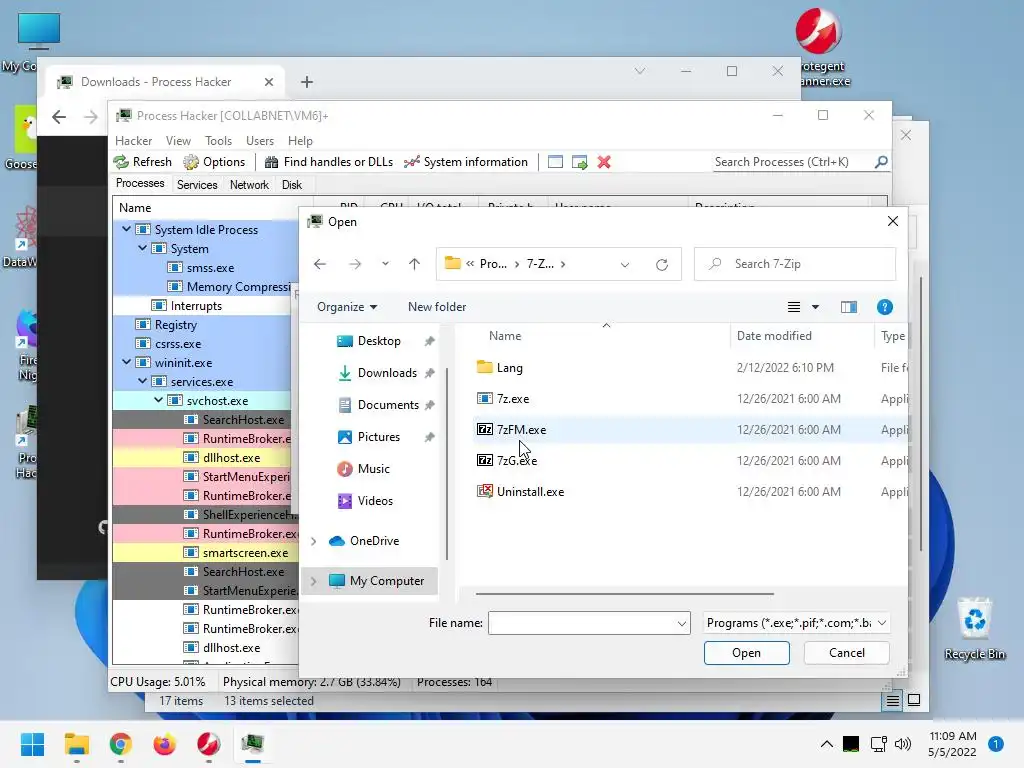Click Refresh in Process Hacker toolbar
Viewport: 1024px width, 768px height.
point(142,162)
